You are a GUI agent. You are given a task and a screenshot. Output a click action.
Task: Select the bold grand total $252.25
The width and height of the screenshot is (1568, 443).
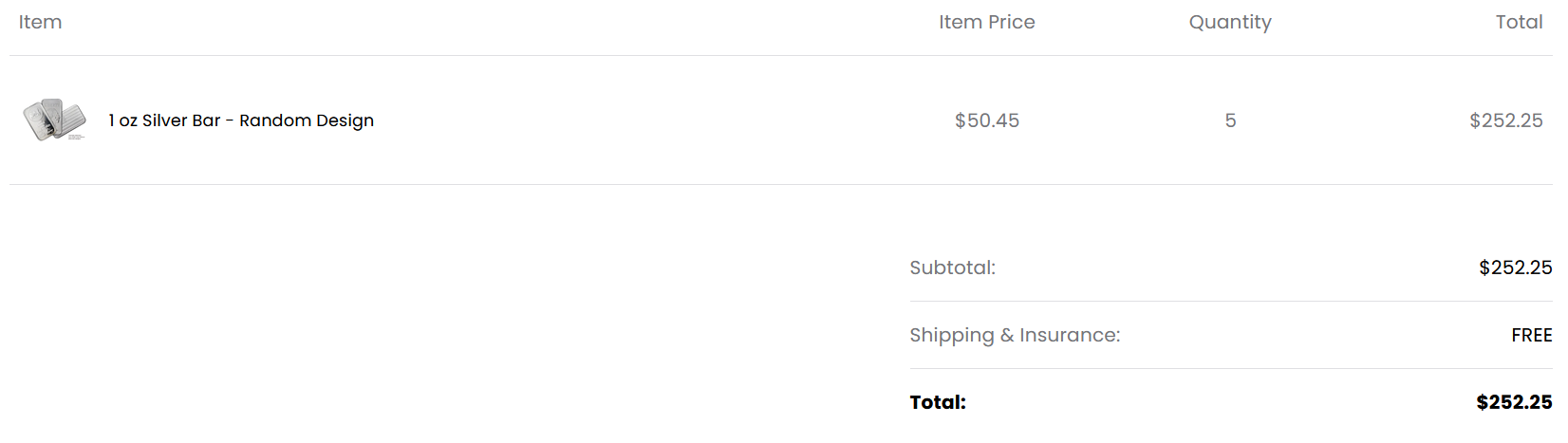(x=1514, y=402)
